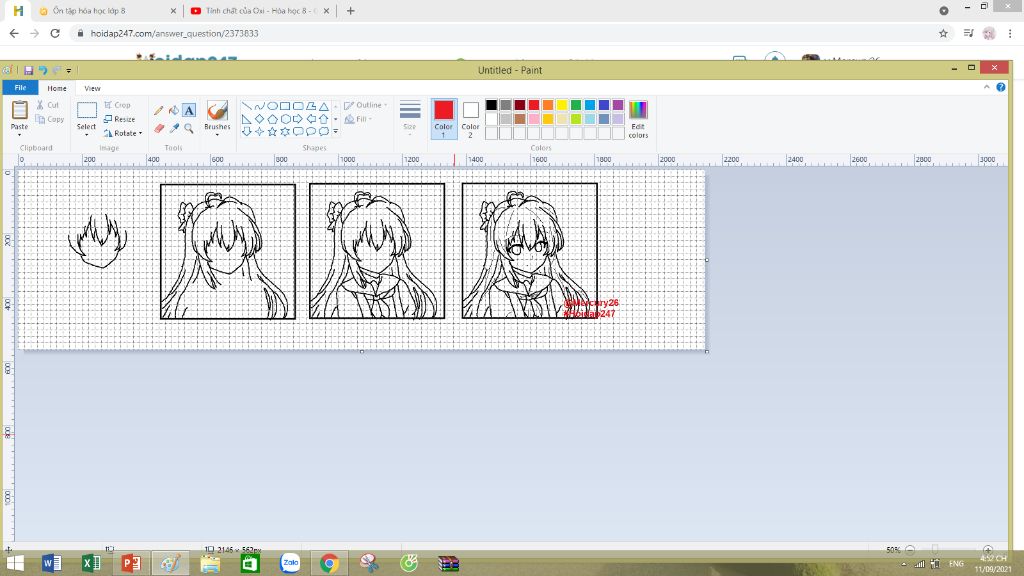Choose the Line shape
1024x576 pixels.
(247, 106)
